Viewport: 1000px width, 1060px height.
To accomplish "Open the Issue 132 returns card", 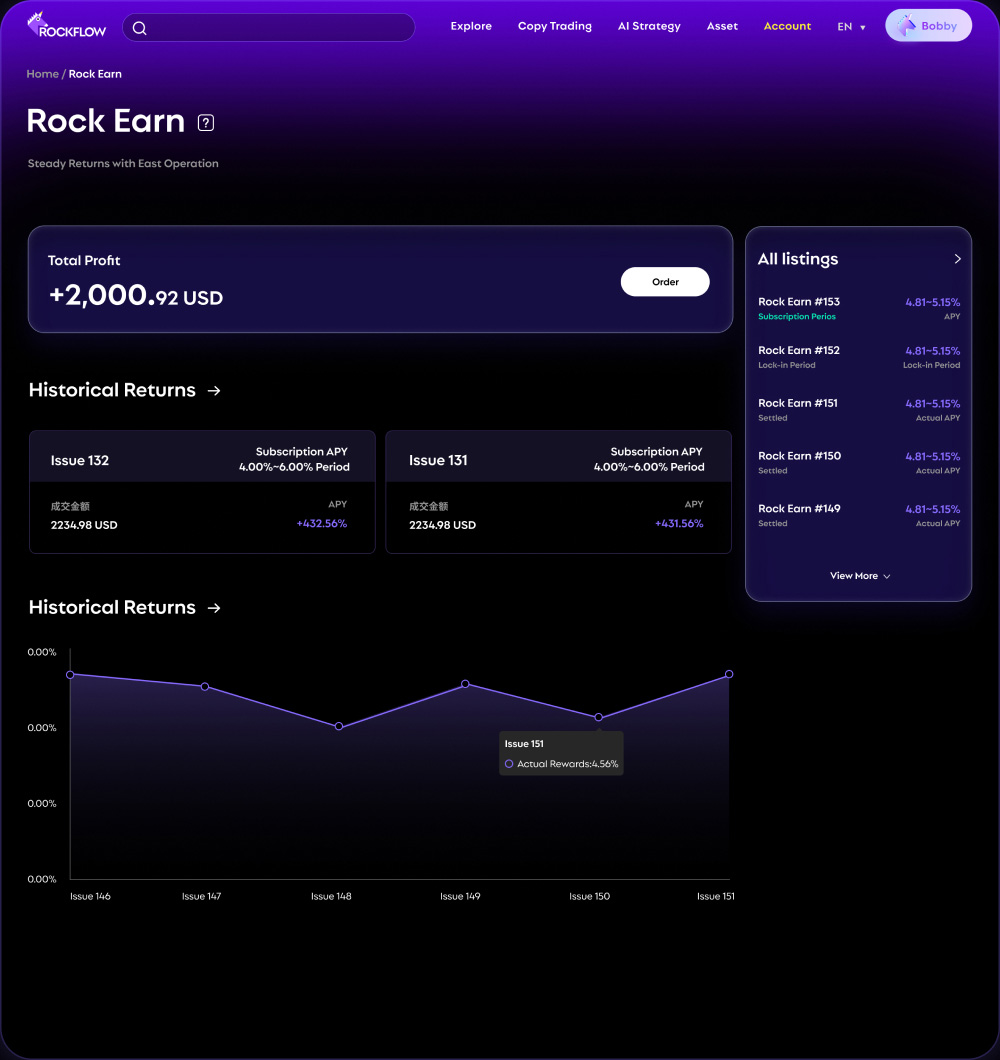I will [x=202, y=492].
